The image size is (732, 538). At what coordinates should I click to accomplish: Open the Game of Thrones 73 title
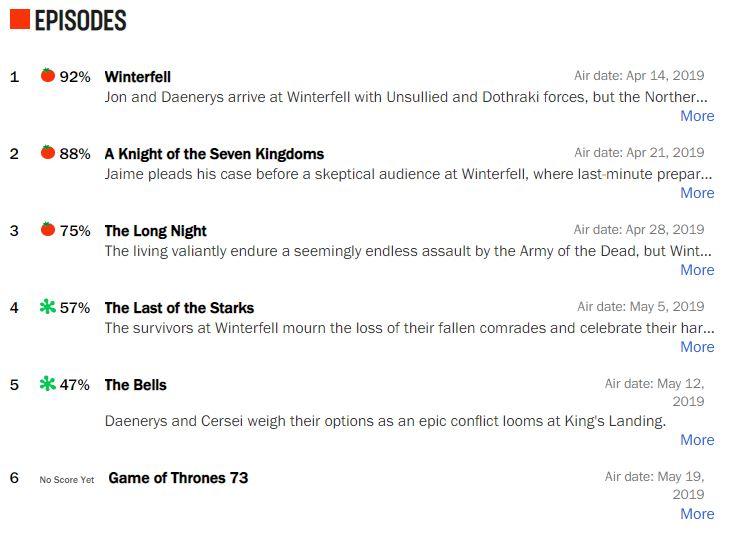178,478
